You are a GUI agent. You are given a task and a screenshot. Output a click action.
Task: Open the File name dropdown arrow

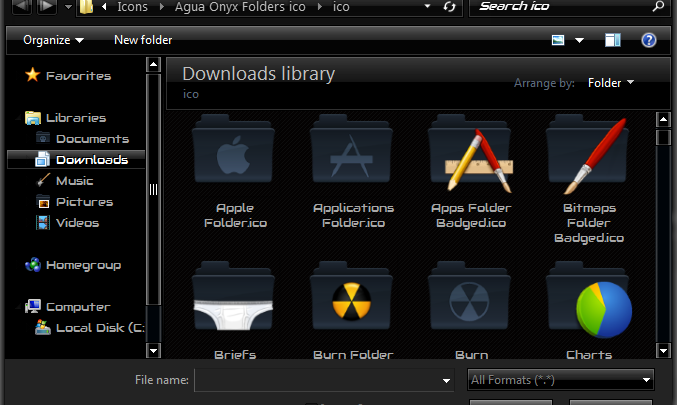pyautogui.click(x=446, y=380)
